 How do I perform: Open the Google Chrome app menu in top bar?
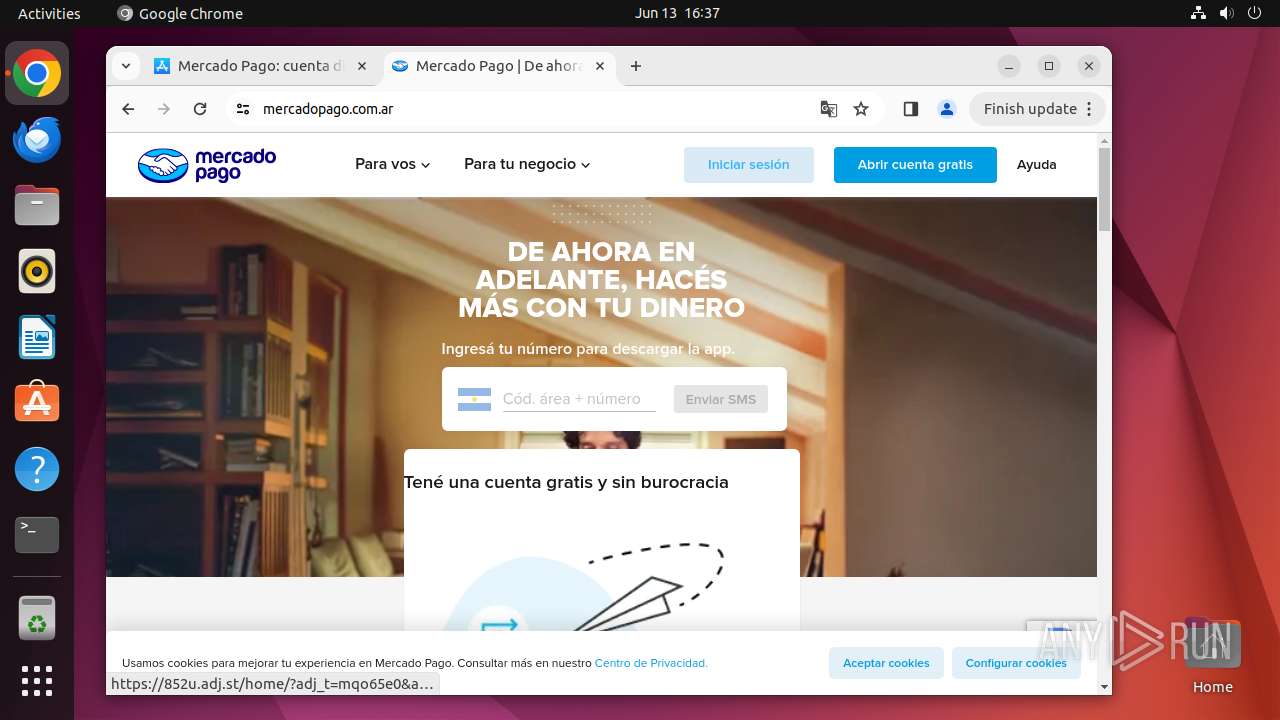pos(180,13)
